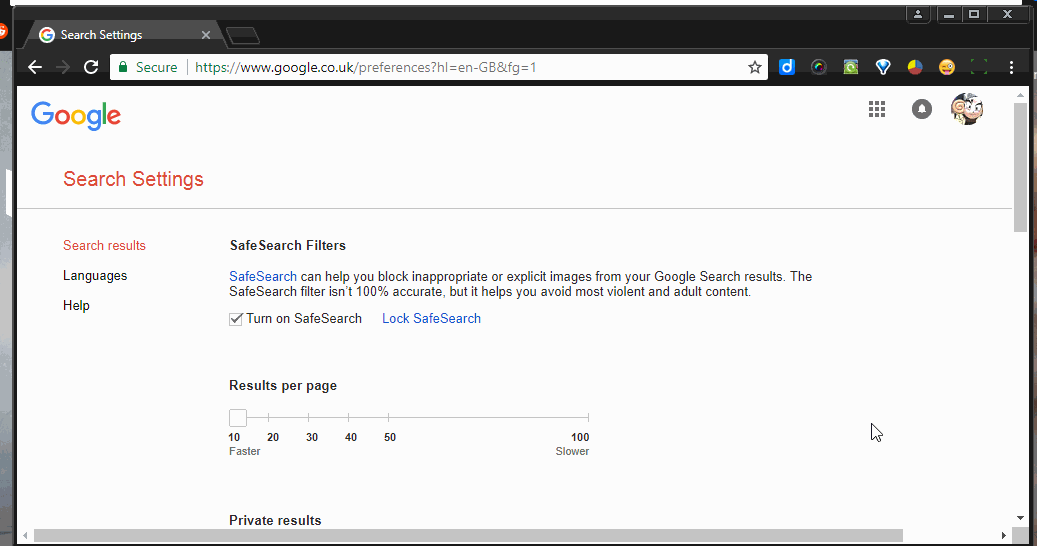Click the blue diamond extension icon
This screenshot has height=546, width=1037.
click(883, 67)
